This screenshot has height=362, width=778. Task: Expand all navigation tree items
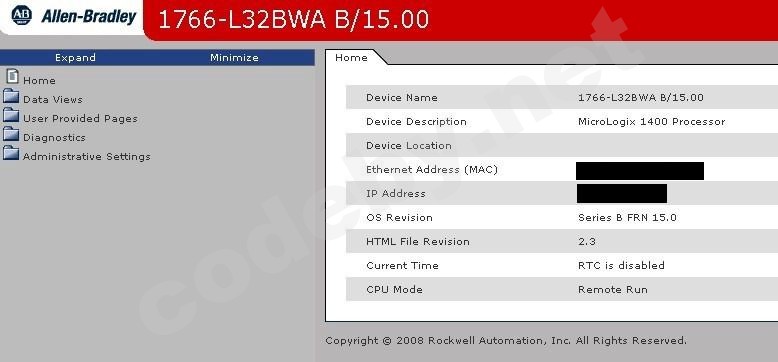(x=75, y=58)
